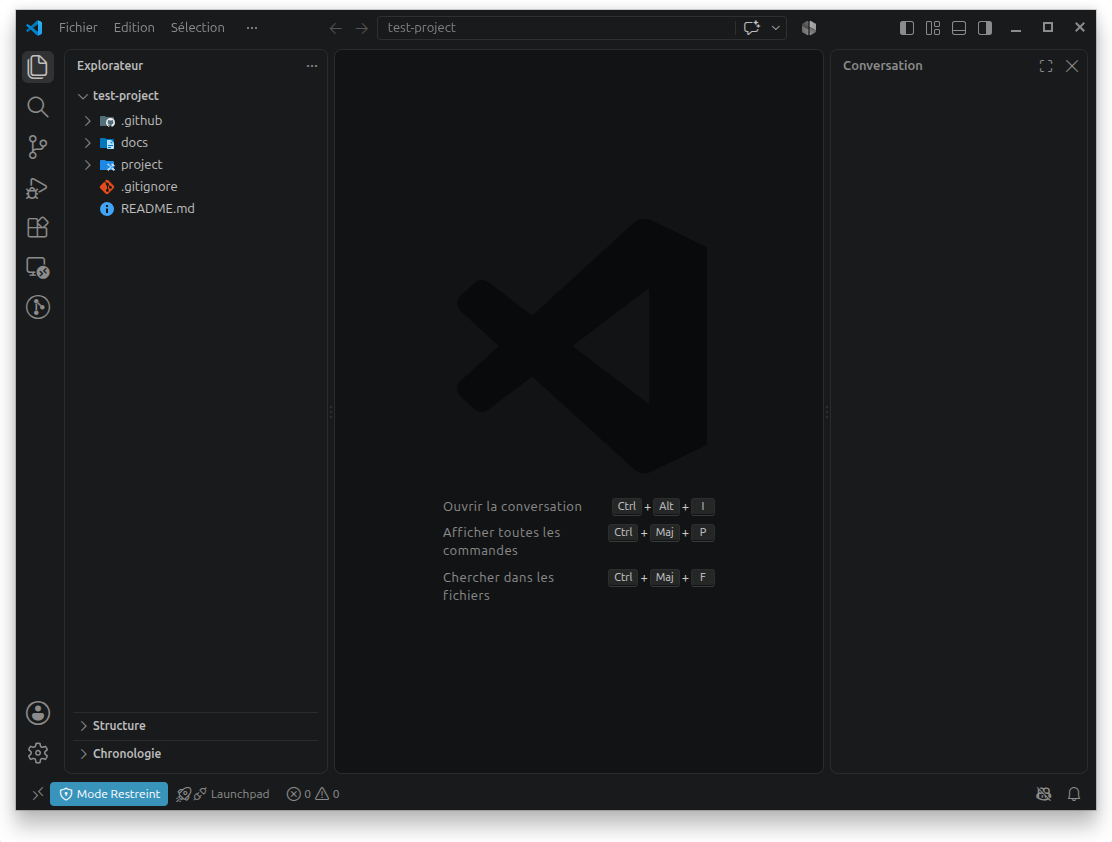Open errors and warnings counter
Image resolution: width=1112 pixels, height=842 pixels.
click(313, 794)
